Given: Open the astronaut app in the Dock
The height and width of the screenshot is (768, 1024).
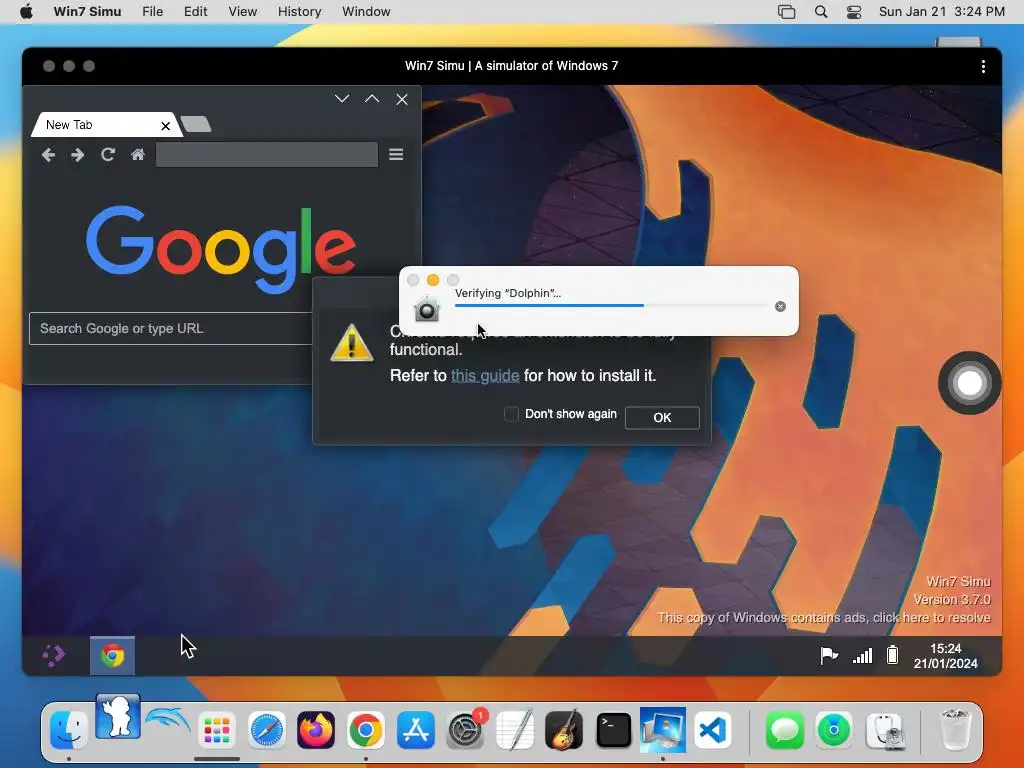Looking at the screenshot, I should 118,716.
